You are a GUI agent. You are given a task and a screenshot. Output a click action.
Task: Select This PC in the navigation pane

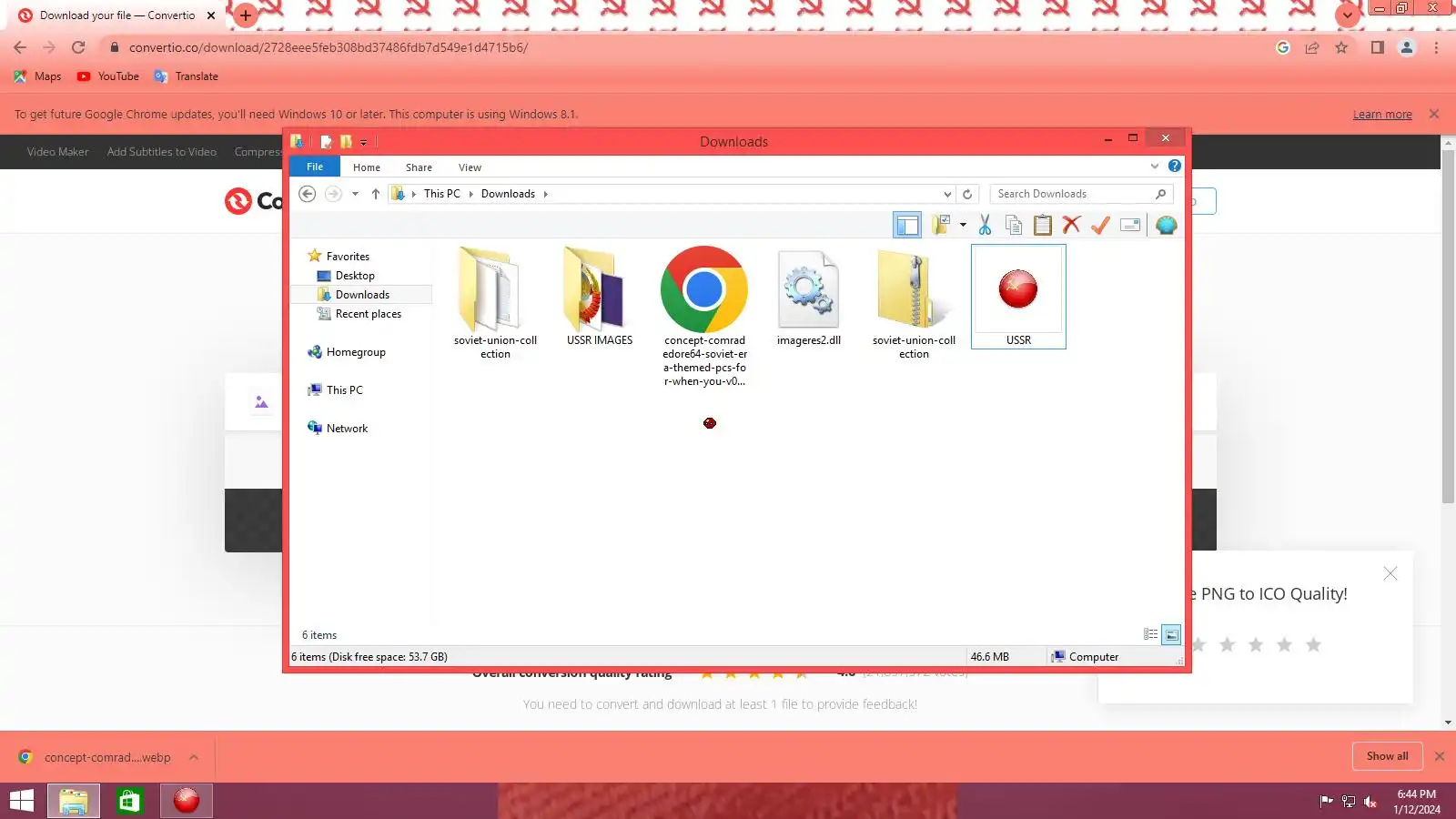coord(344,390)
